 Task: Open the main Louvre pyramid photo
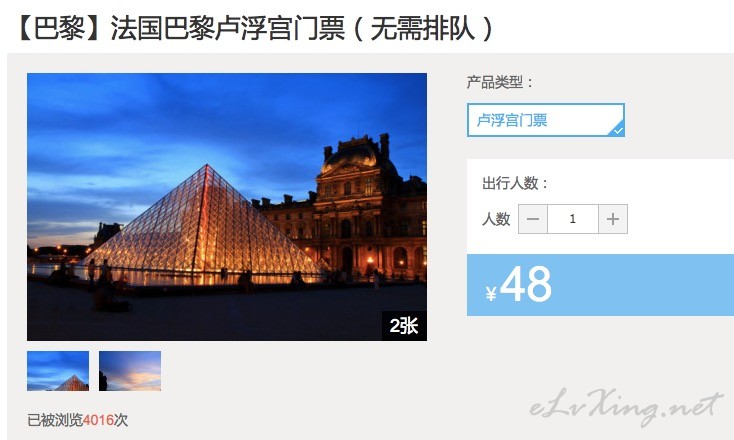[227, 206]
